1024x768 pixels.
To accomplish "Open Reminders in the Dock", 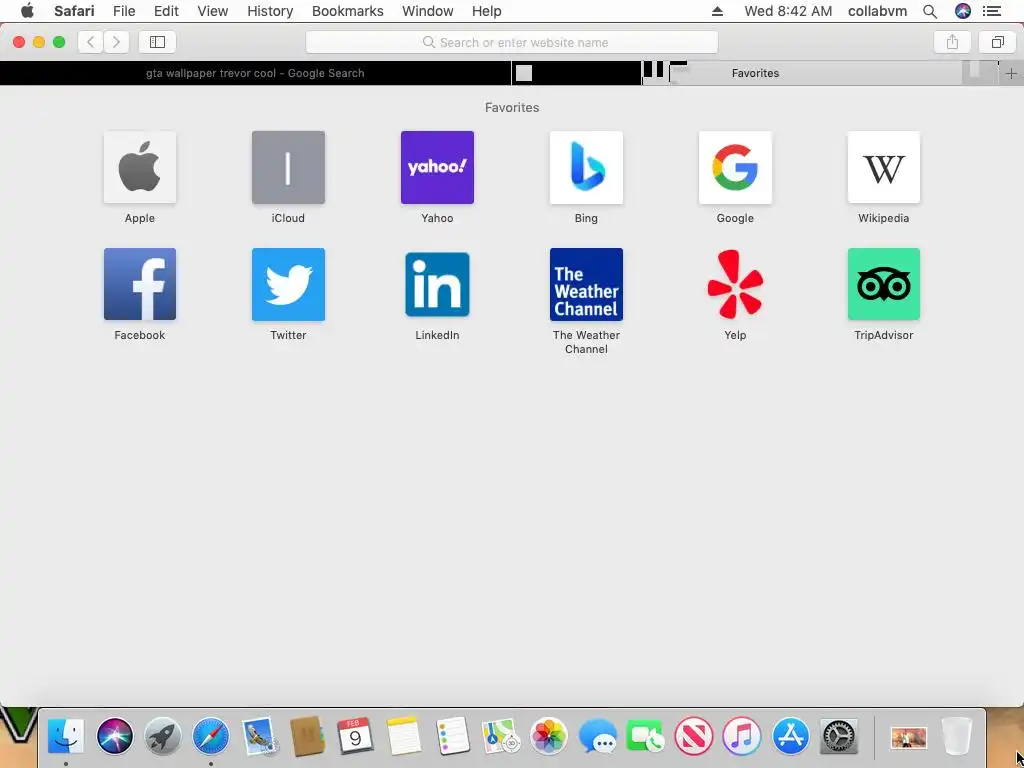I will (452, 737).
